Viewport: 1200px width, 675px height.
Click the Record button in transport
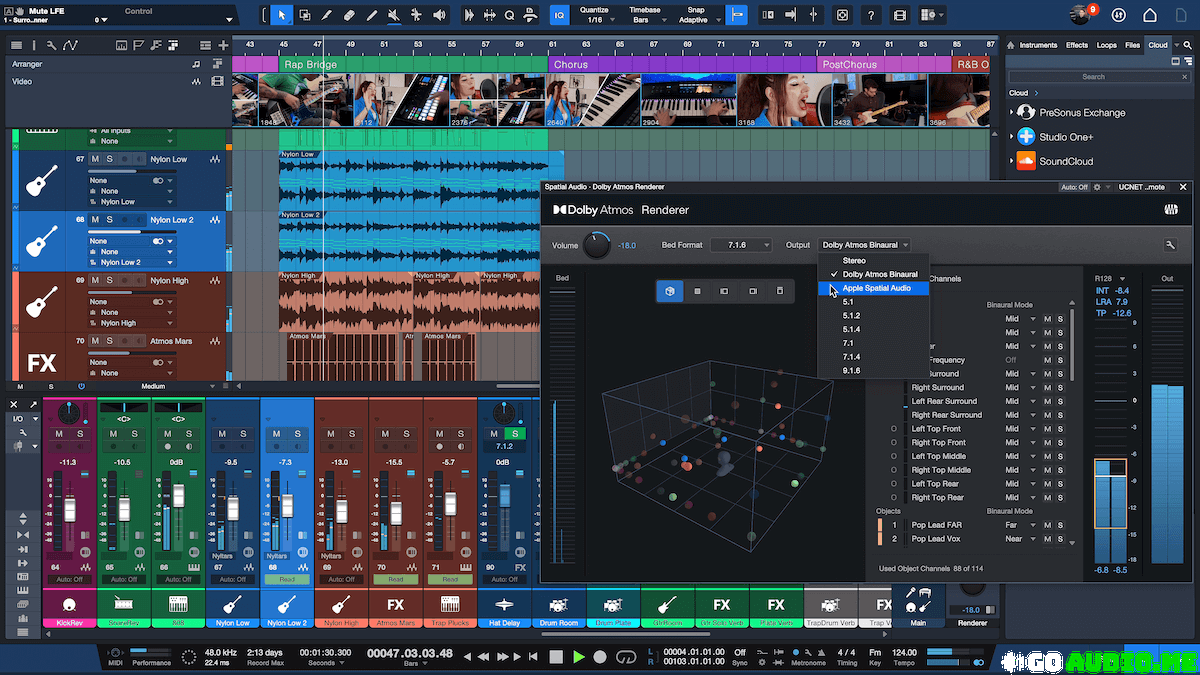600,657
